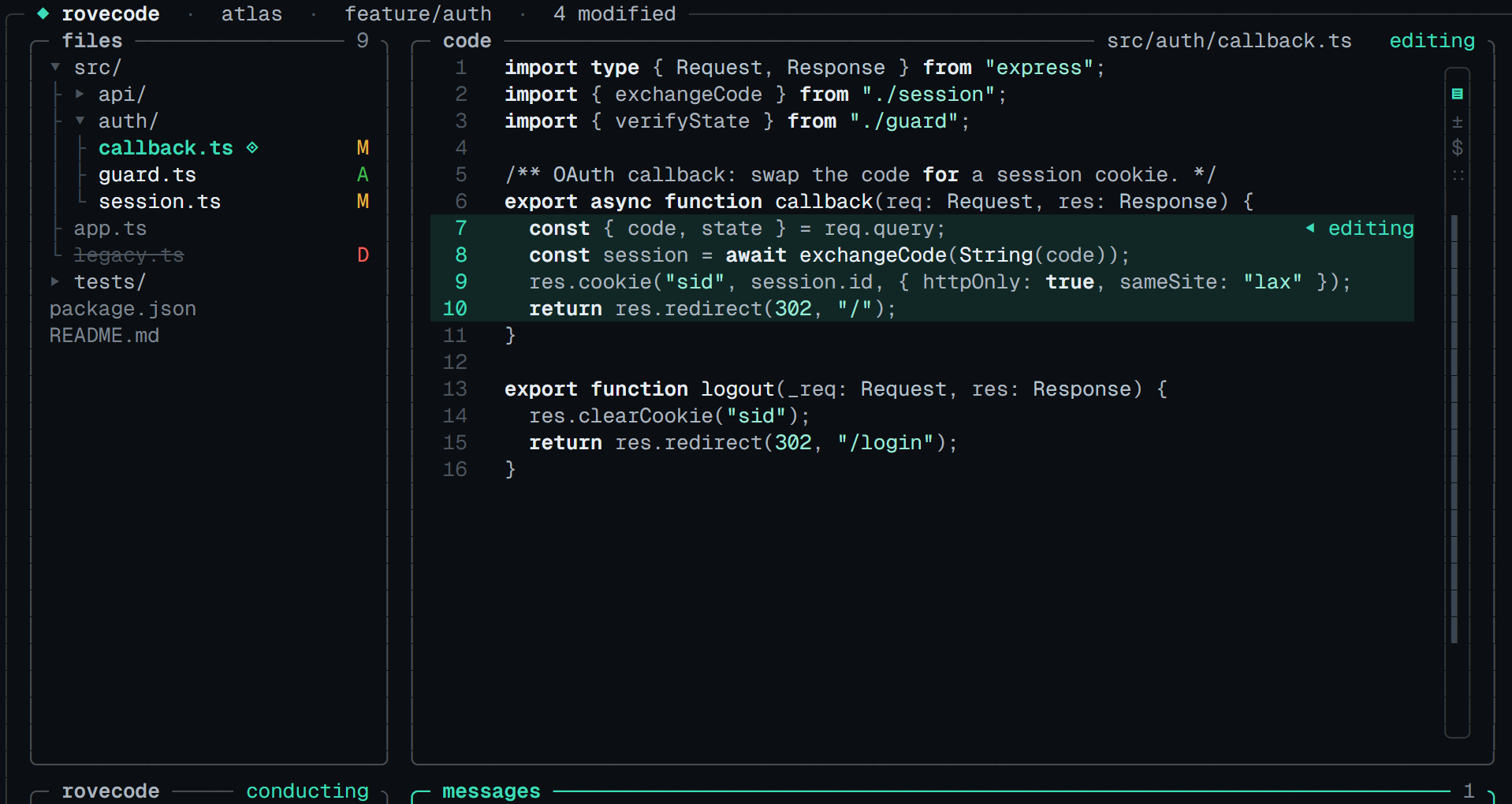Click the editing status in code panel header
Screen dimensions: 1512x804
(x=1432, y=40)
